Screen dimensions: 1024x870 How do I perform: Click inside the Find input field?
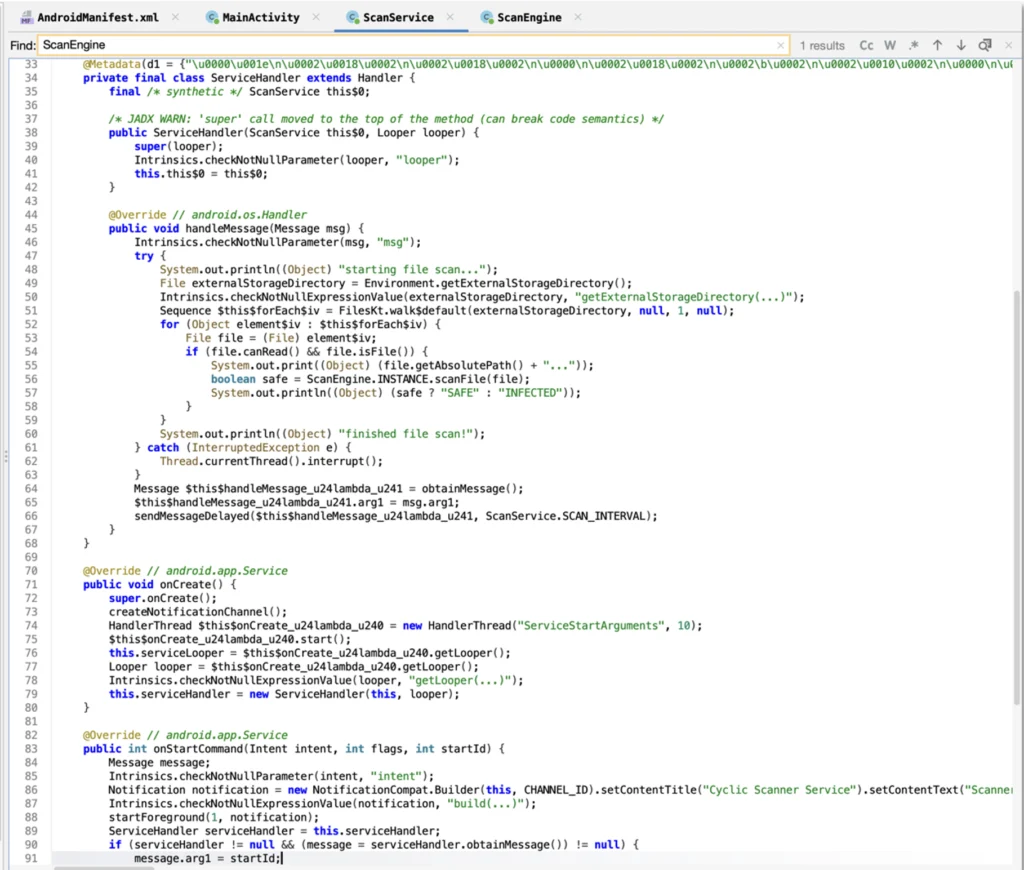tap(400, 46)
